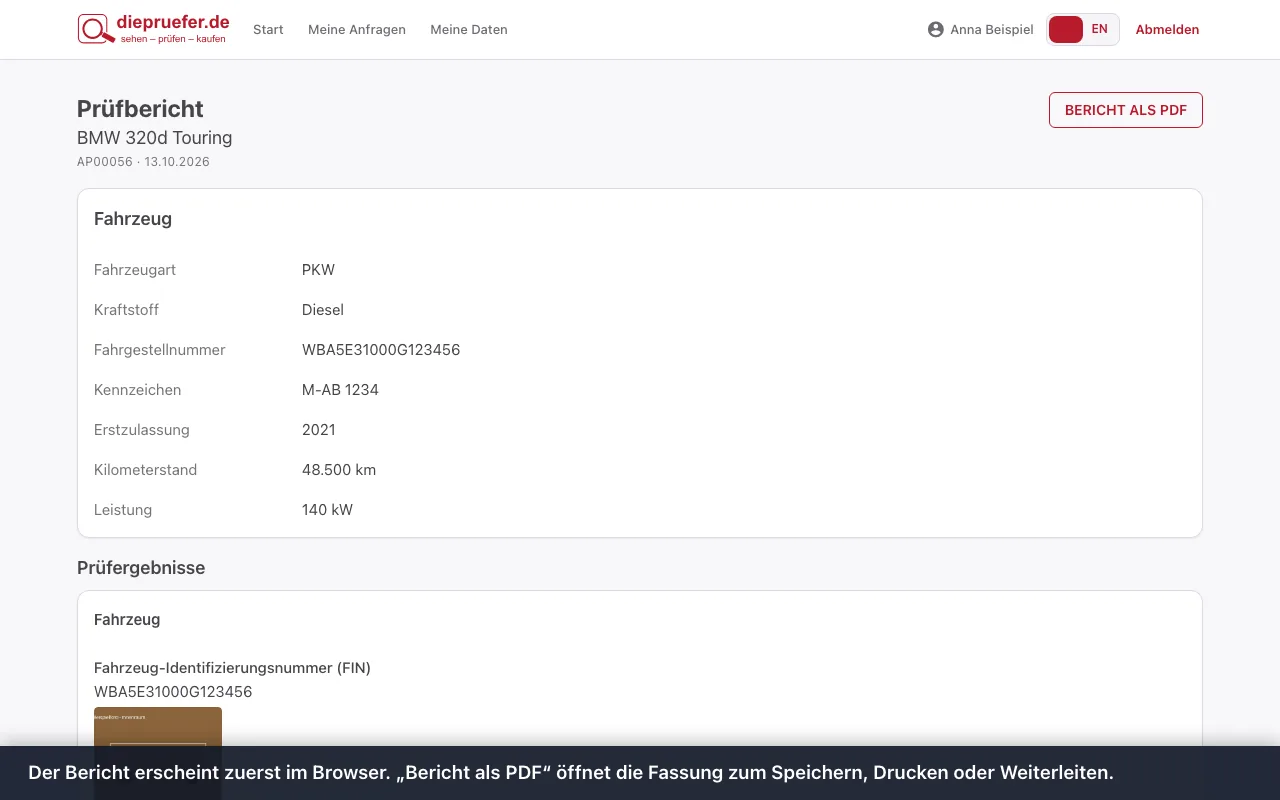Image resolution: width=1280 pixels, height=800 pixels.
Task: Click the Prüfergebnisse section heading
Action: click(141, 568)
